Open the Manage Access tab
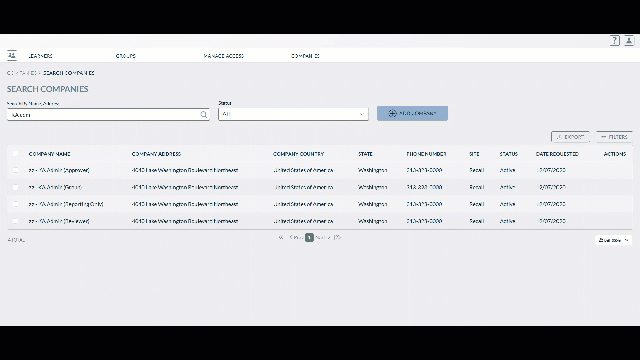This screenshot has height=360, width=640. click(x=224, y=56)
